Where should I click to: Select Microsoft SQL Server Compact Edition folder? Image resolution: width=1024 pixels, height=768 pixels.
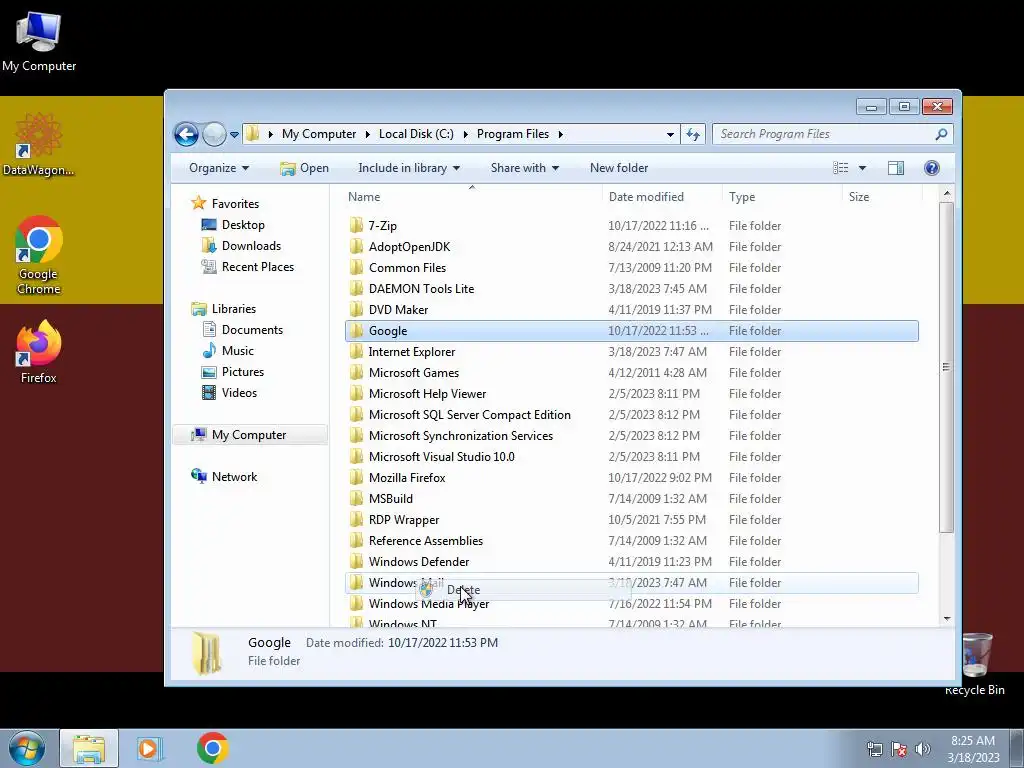click(x=470, y=415)
